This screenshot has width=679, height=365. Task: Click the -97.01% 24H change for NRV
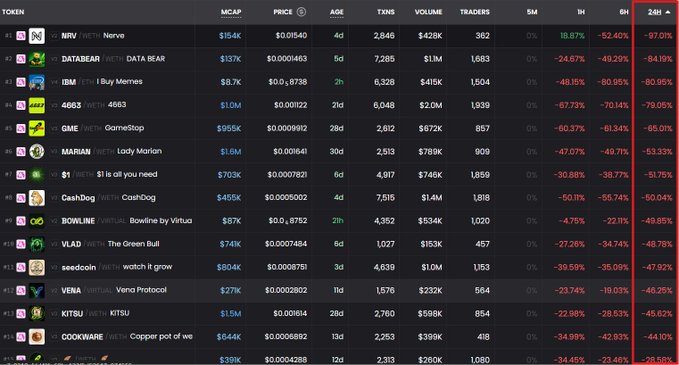(x=658, y=36)
